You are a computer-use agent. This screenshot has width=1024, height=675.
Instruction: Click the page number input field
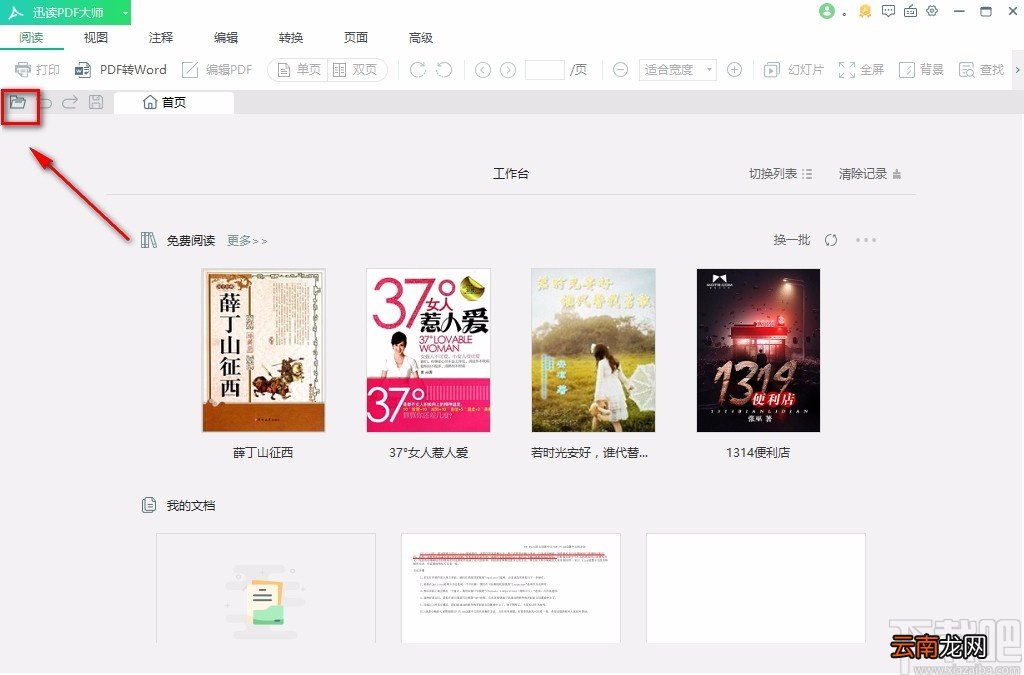coord(545,69)
